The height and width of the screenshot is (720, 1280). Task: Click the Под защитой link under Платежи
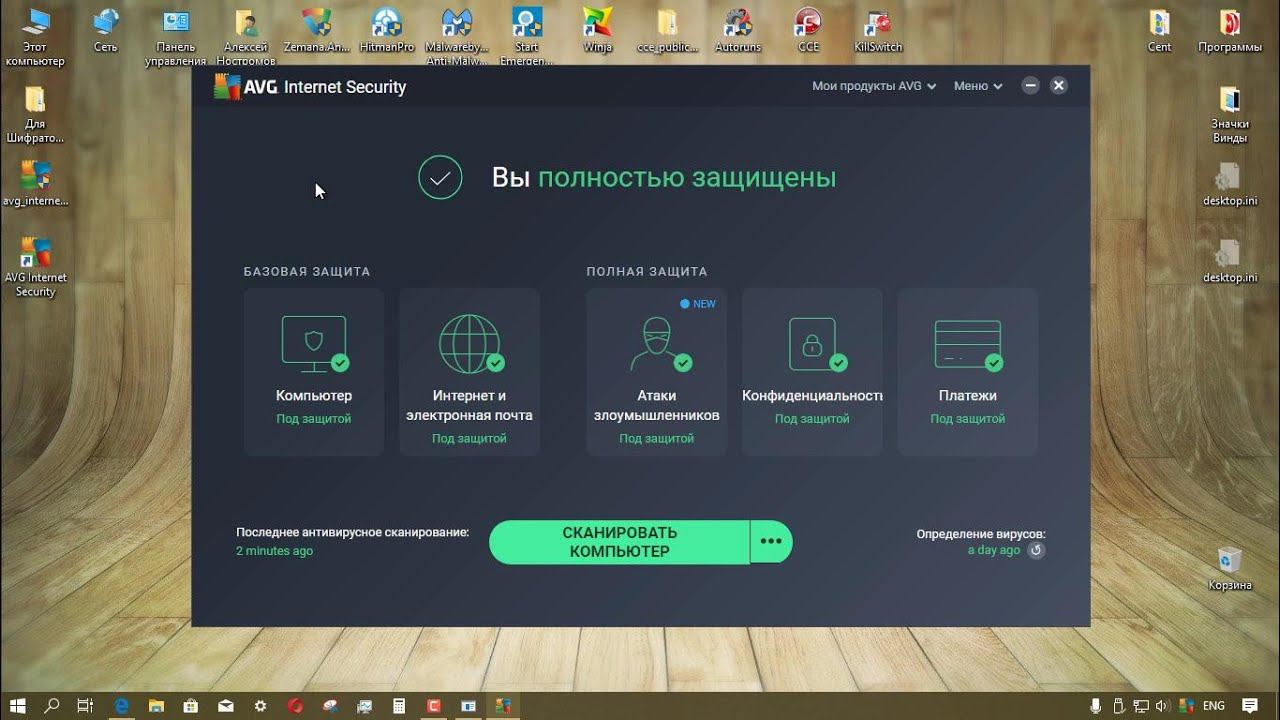[x=968, y=419]
